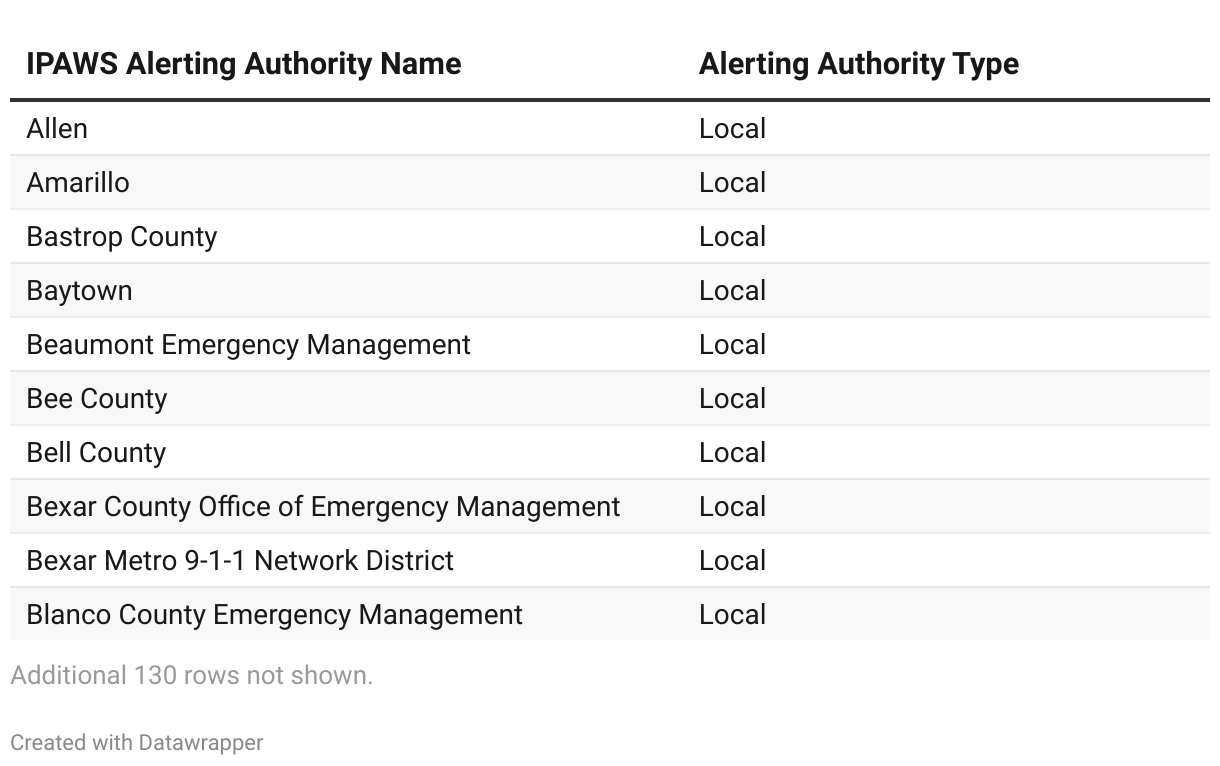Image resolution: width=1220 pixels, height=766 pixels.
Task: Click the Bell County entry
Action: (x=96, y=453)
